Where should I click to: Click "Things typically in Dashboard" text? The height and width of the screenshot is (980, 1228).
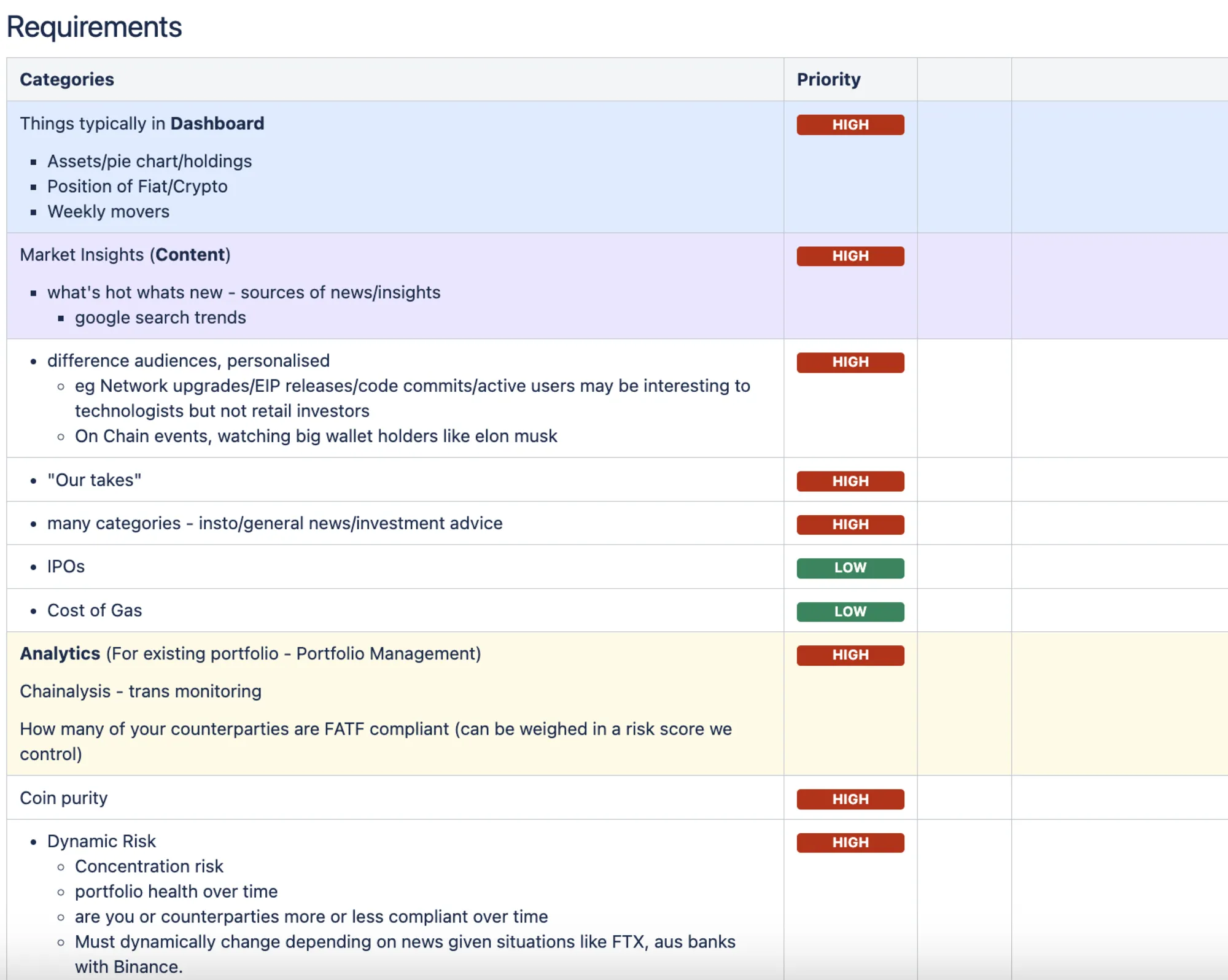click(x=142, y=123)
